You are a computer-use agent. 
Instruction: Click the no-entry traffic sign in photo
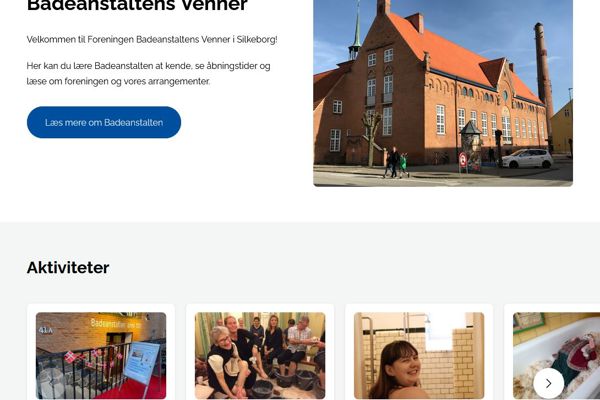coord(463,158)
